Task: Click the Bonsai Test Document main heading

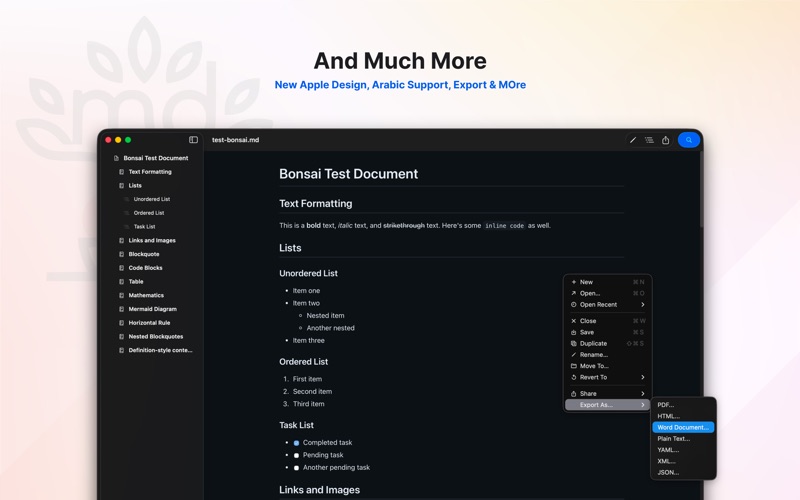Action: click(x=348, y=174)
